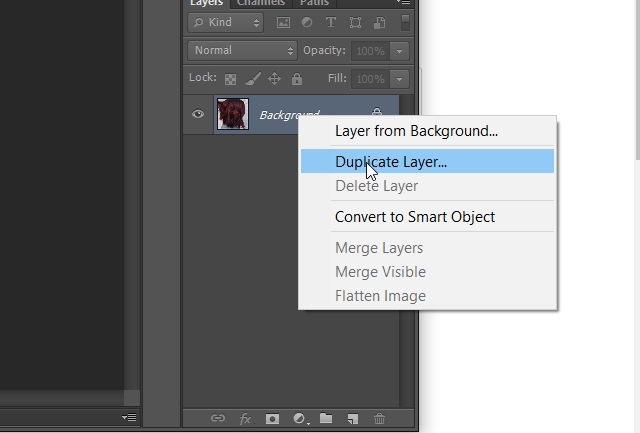Image resolution: width=640 pixels, height=433 pixels.
Task: Hide the Background layer with eye icon
Action: tap(198, 114)
